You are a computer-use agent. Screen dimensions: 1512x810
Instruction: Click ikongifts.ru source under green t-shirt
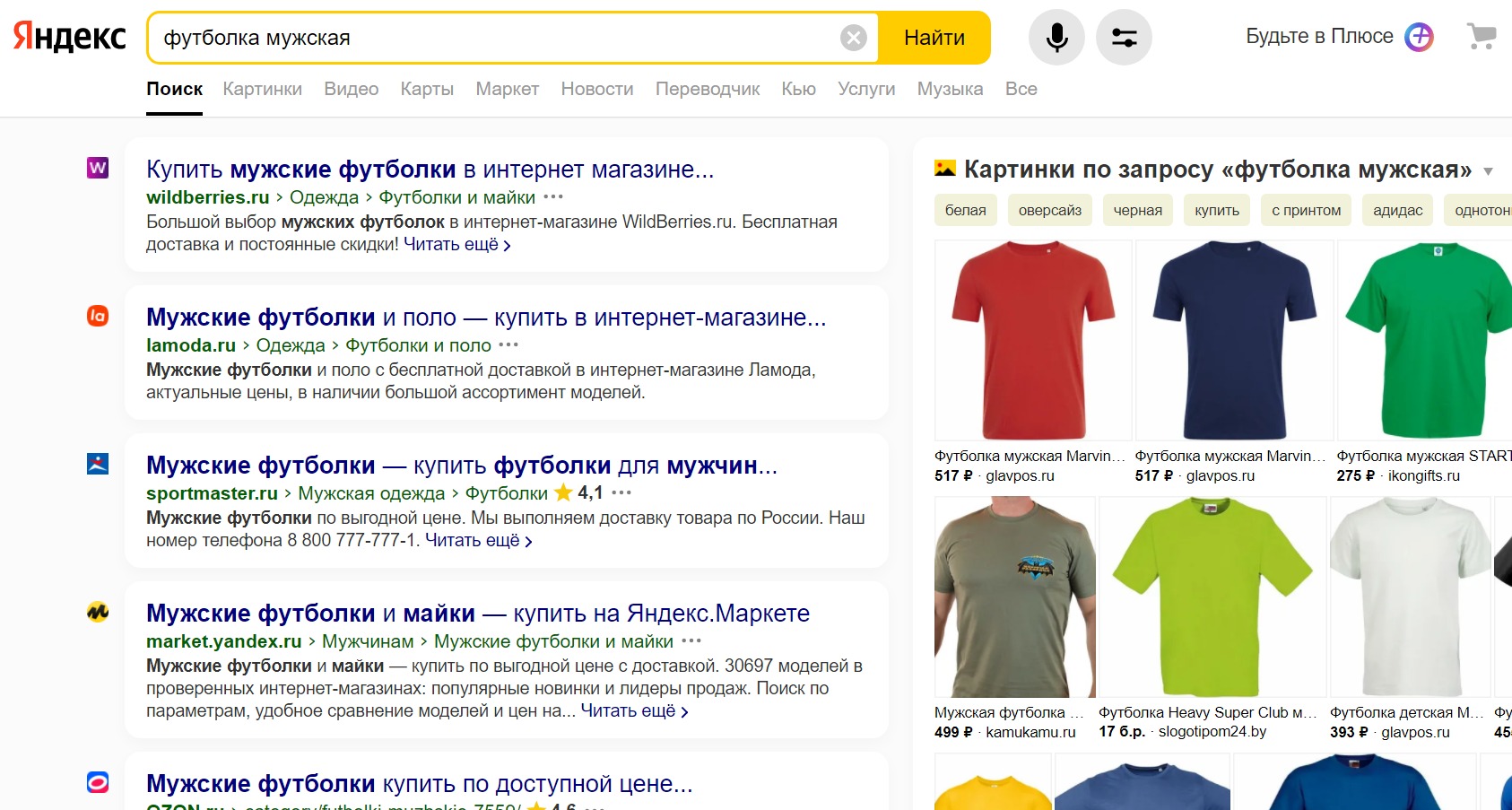[x=1423, y=475]
